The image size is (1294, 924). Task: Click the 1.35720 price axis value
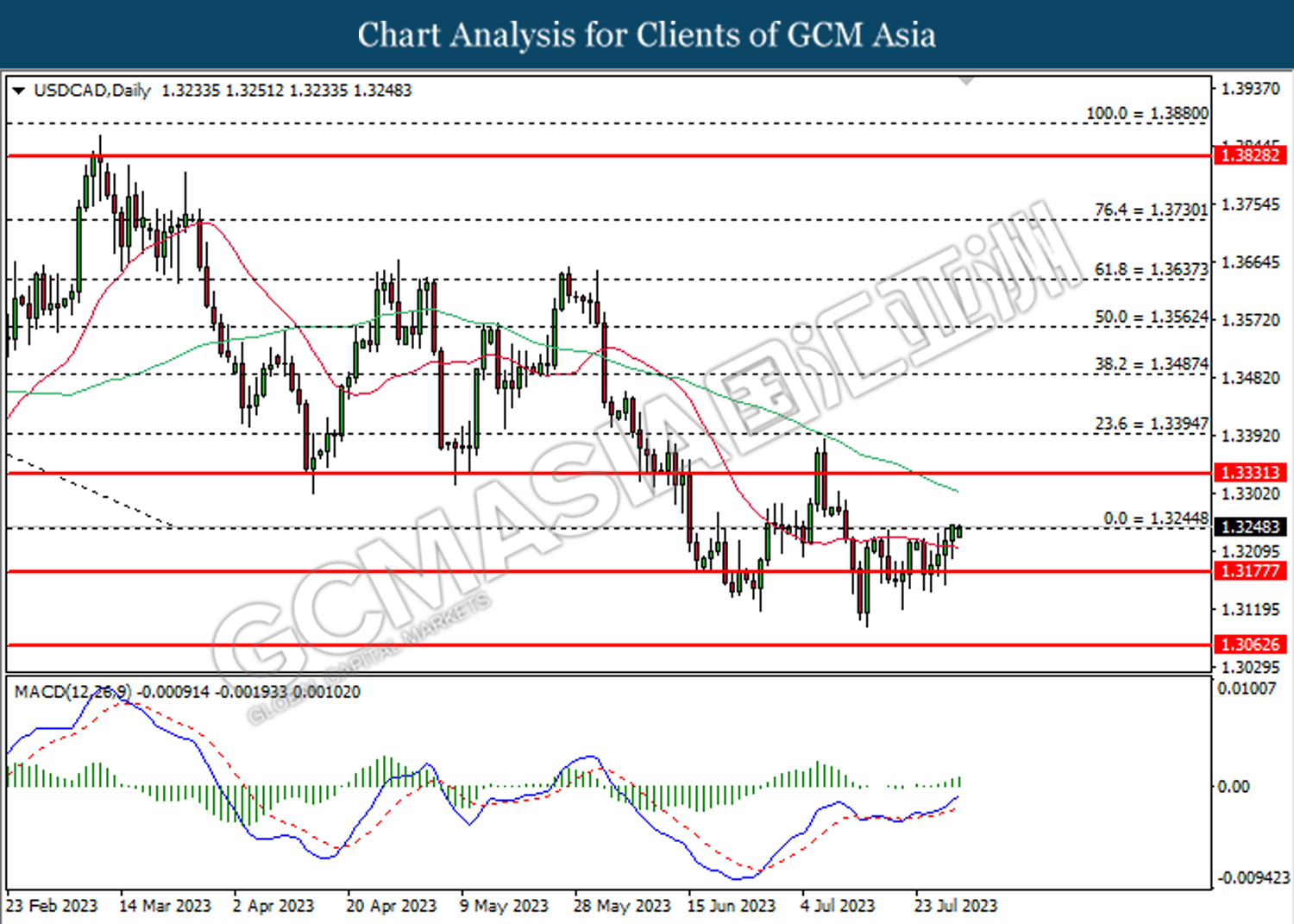tap(1251, 319)
